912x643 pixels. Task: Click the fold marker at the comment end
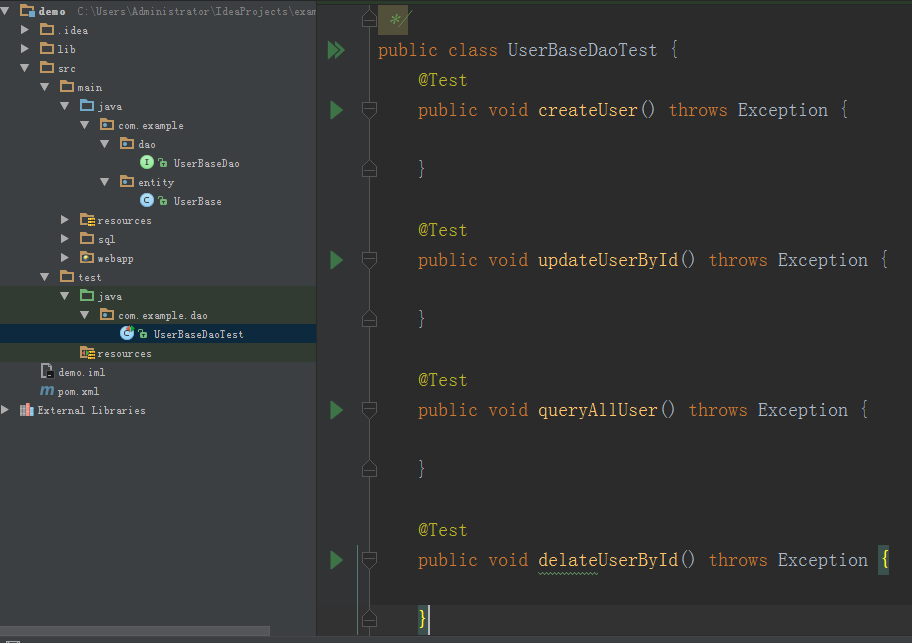[x=369, y=19]
